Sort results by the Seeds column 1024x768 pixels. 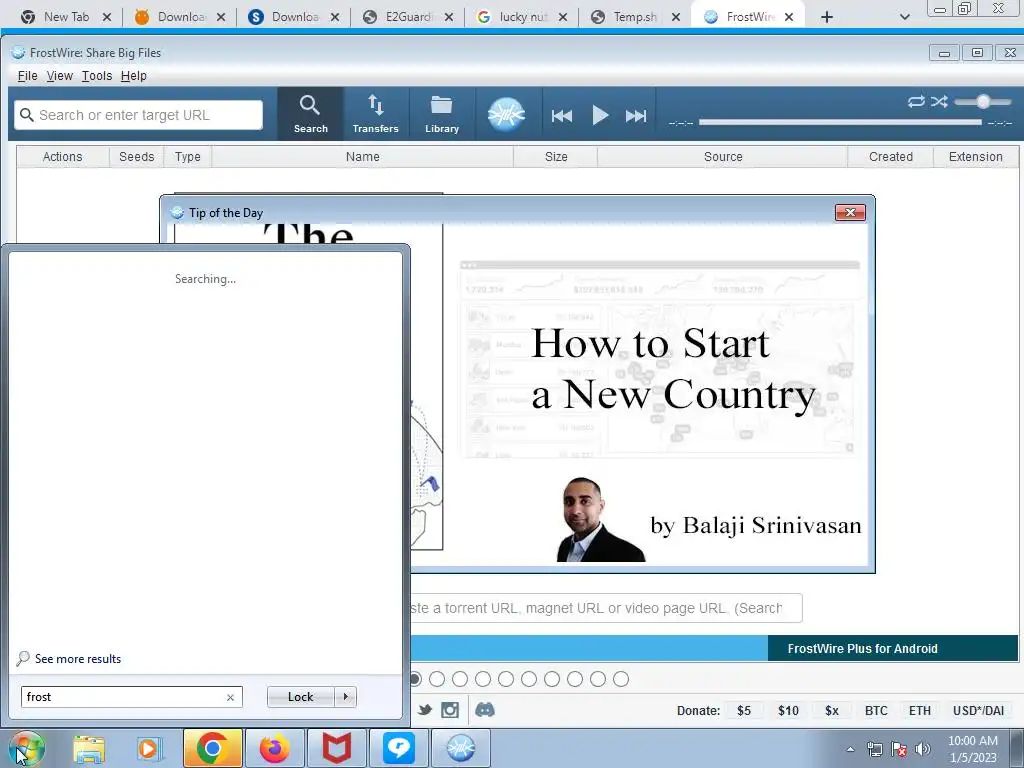tap(136, 157)
